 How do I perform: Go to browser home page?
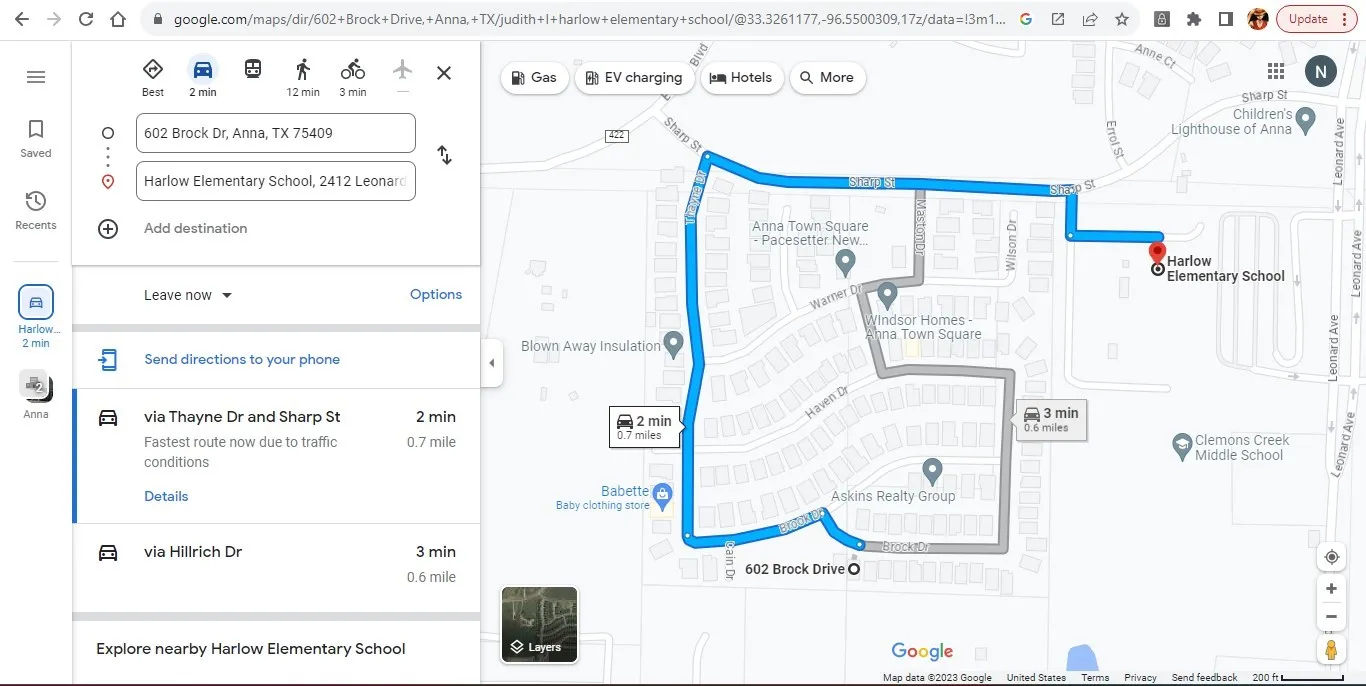118,19
